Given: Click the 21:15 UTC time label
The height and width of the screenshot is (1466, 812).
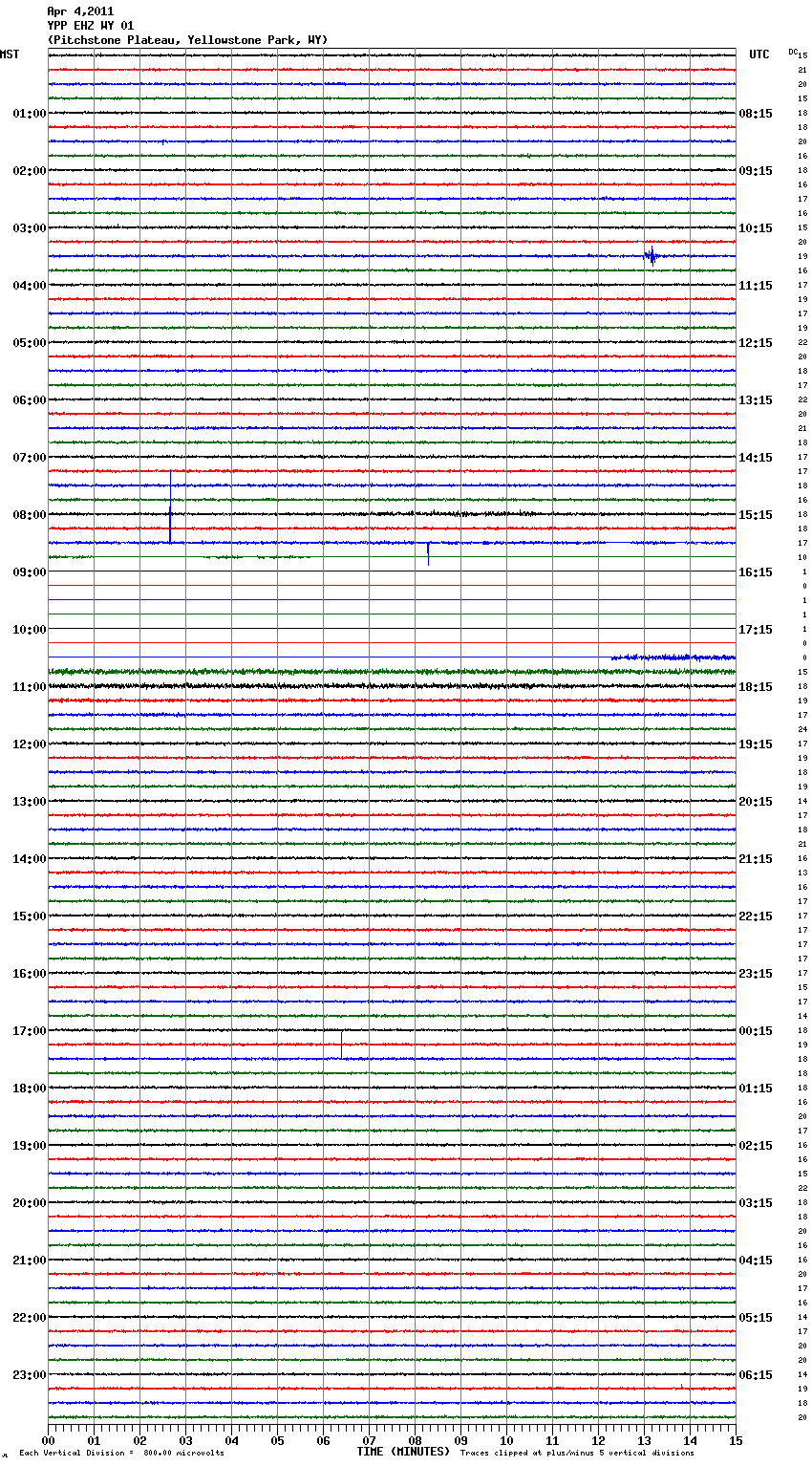Looking at the screenshot, I should click(x=756, y=859).
